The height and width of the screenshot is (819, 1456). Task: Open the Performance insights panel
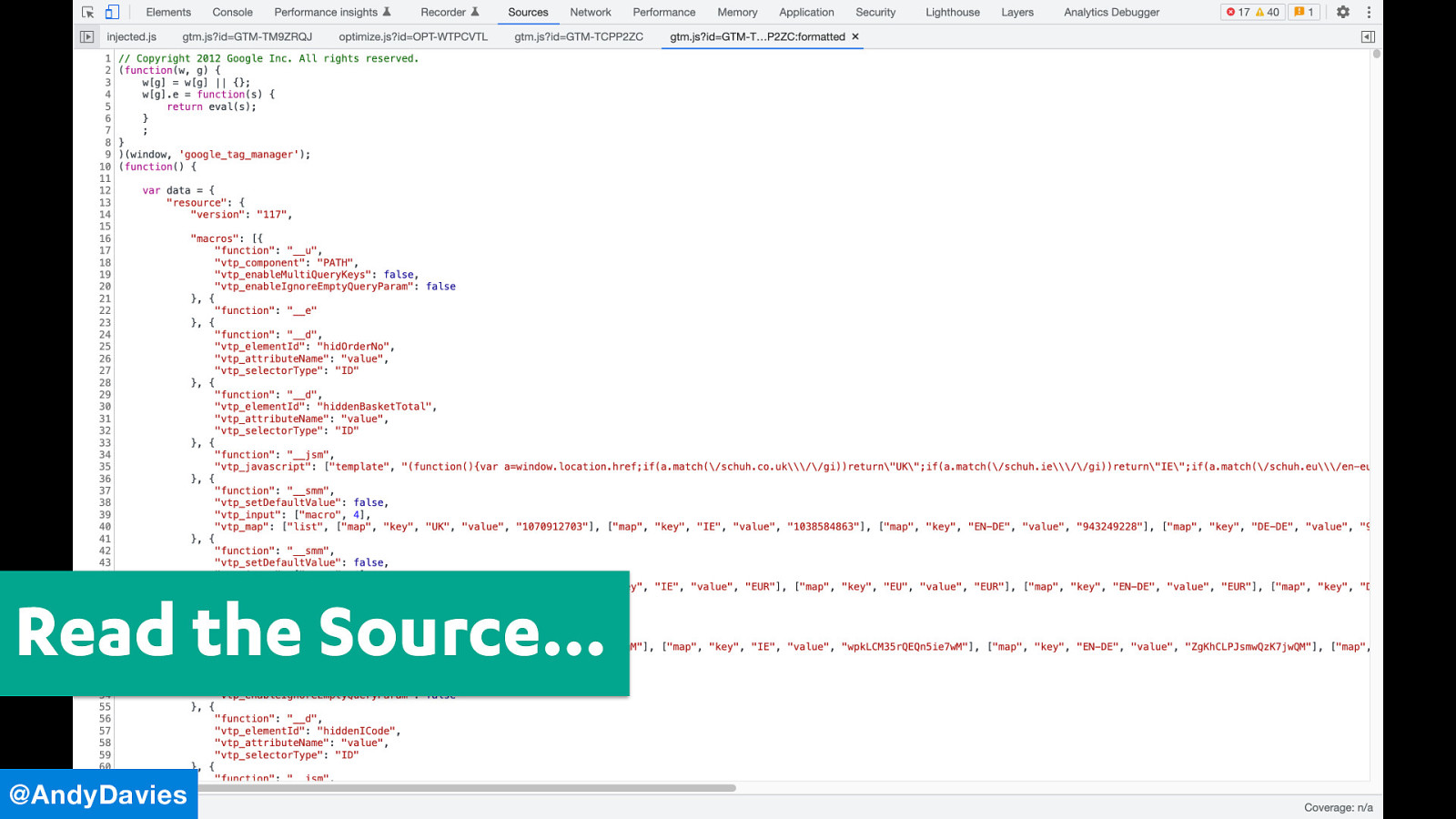click(x=332, y=12)
